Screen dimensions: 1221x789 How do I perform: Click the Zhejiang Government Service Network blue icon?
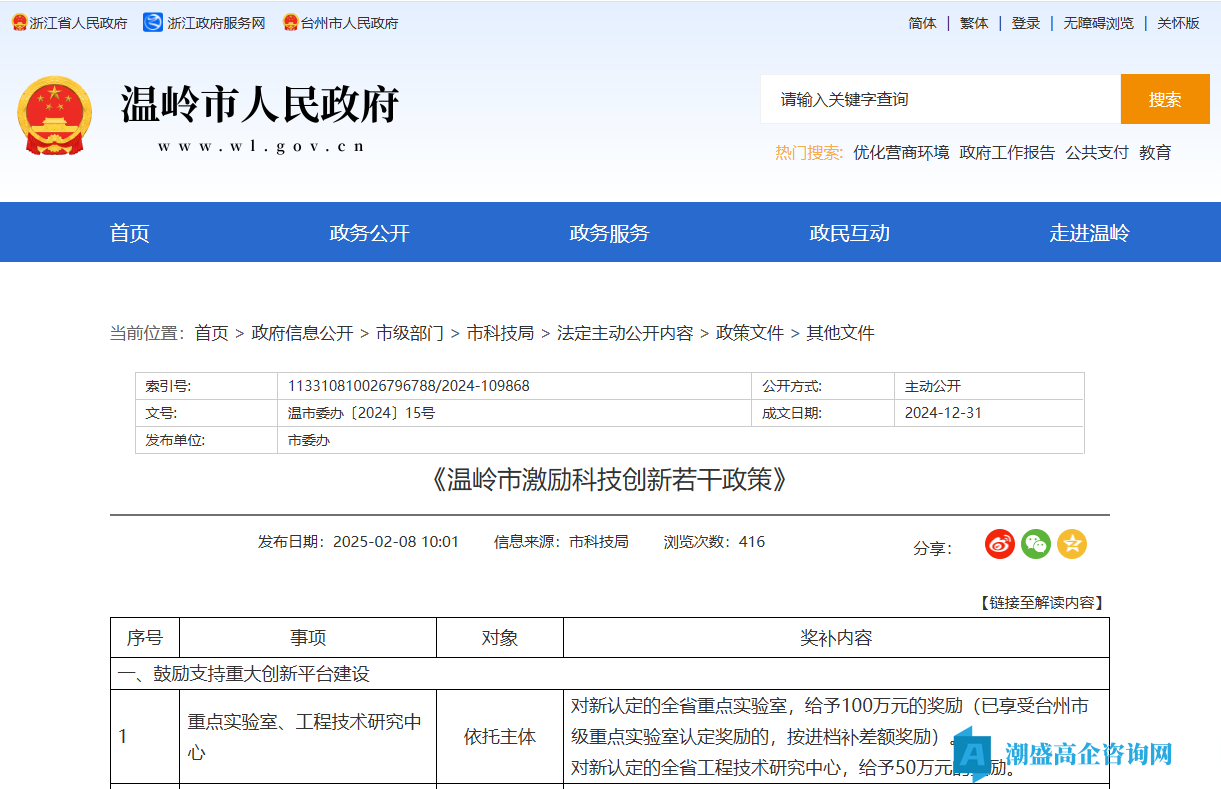(x=153, y=22)
